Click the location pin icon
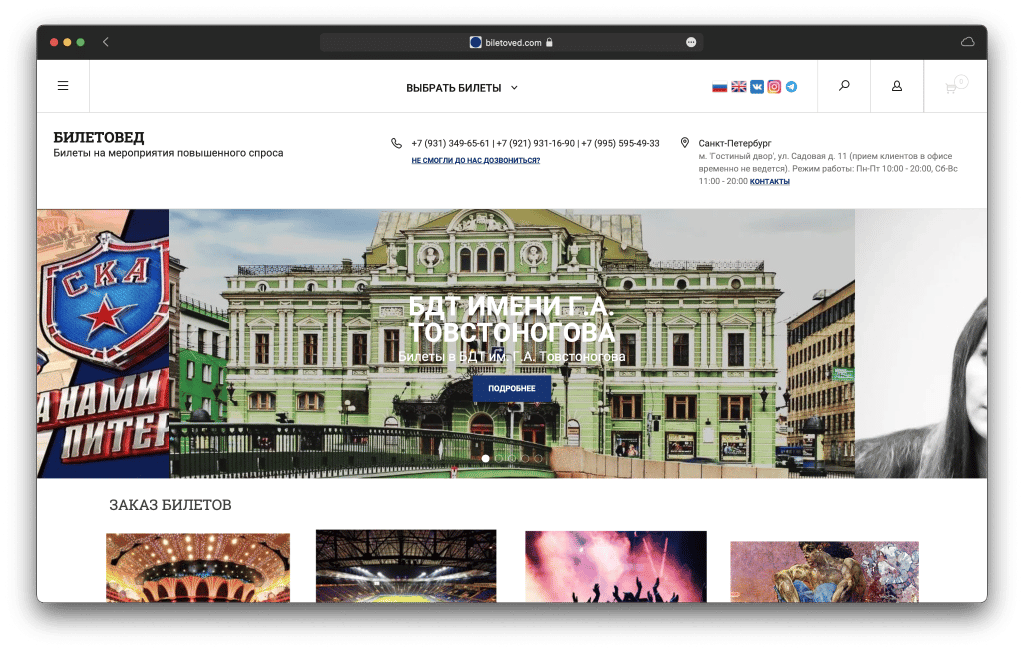Viewport: 1024px width, 651px height. (684, 142)
